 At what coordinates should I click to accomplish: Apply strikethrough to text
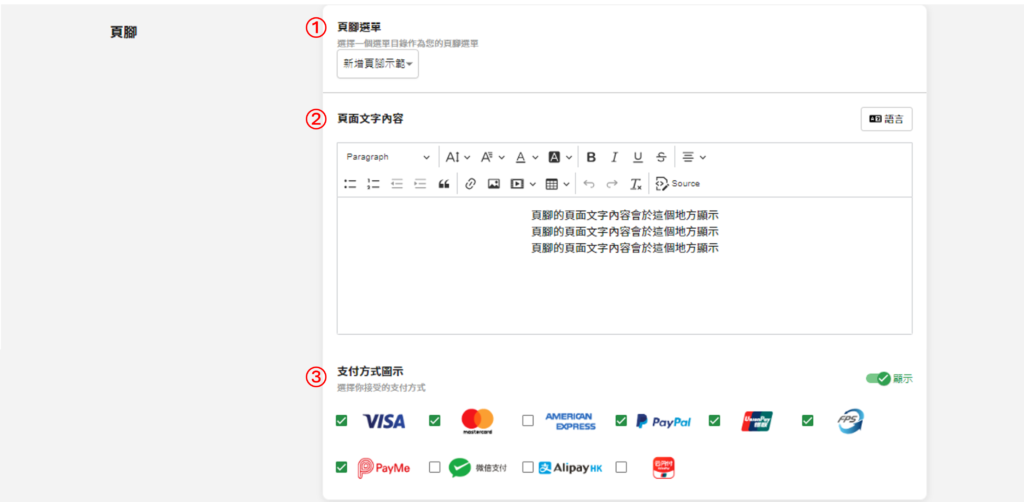661,157
